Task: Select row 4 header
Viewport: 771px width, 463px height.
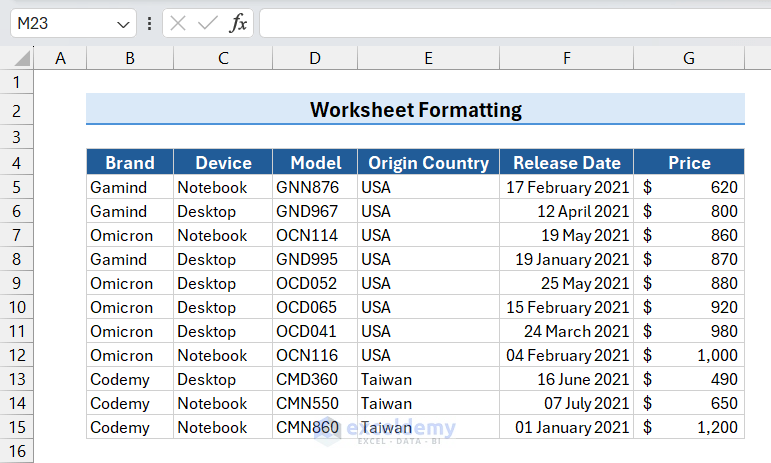Action: (17, 163)
